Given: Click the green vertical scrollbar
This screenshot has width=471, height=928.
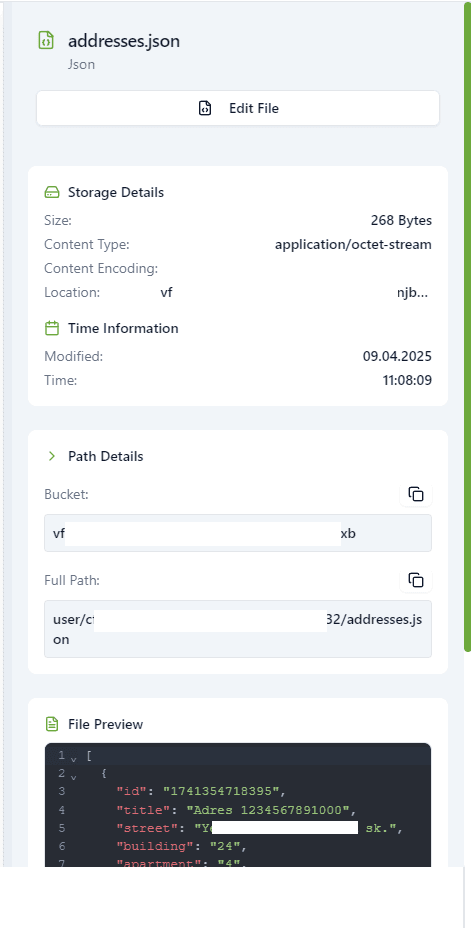Looking at the screenshot, I should pos(467,327).
